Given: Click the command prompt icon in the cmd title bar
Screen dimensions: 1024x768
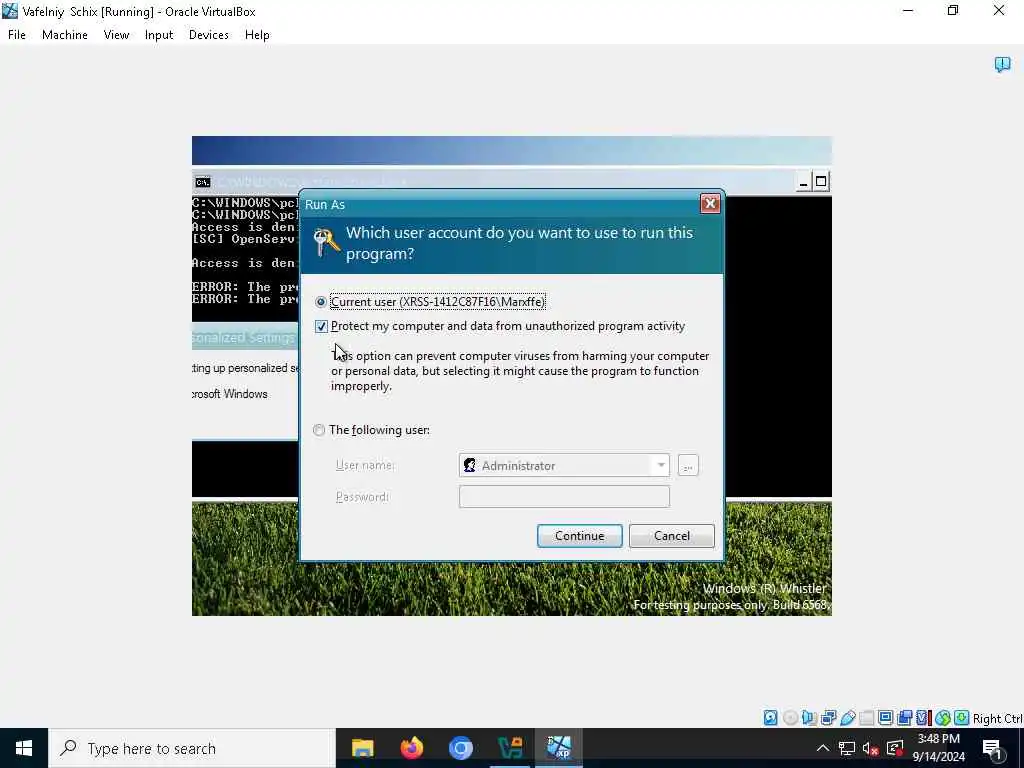Looking at the screenshot, I should (203, 182).
